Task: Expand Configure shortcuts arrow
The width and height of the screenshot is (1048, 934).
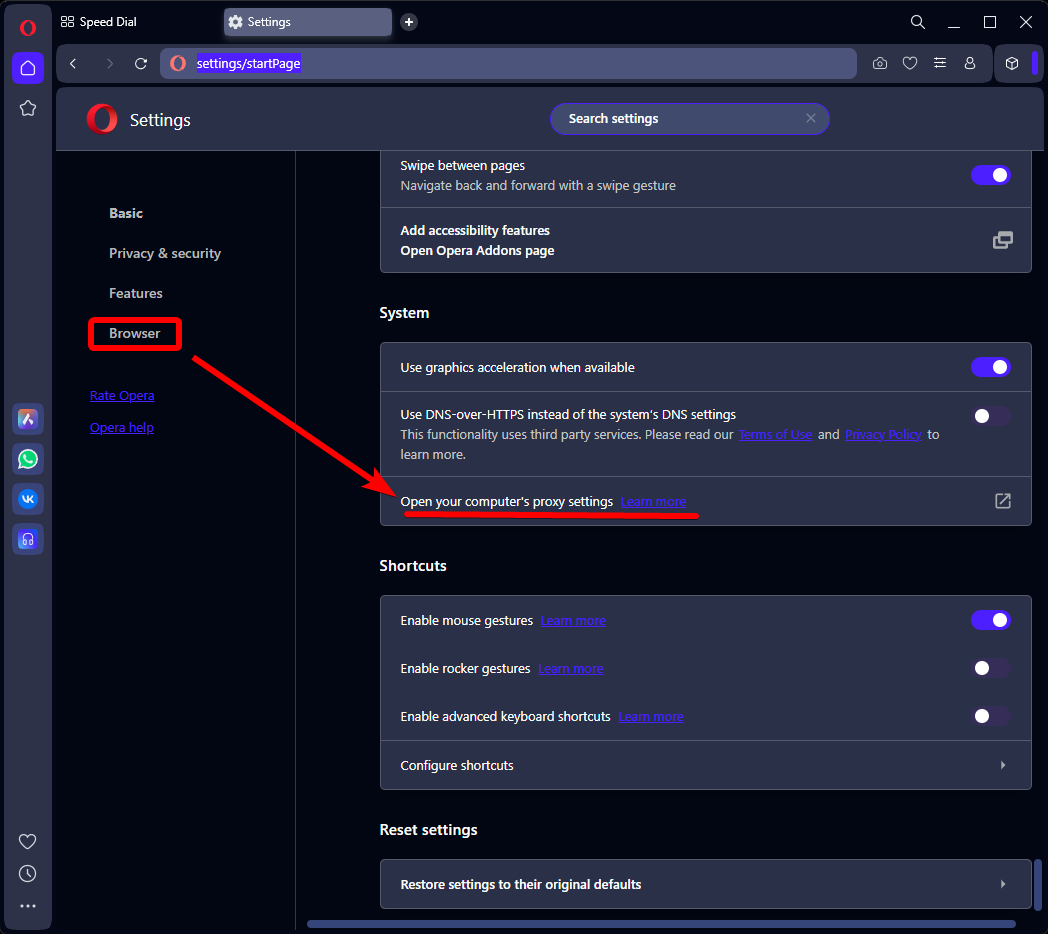Action: coord(1003,765)
